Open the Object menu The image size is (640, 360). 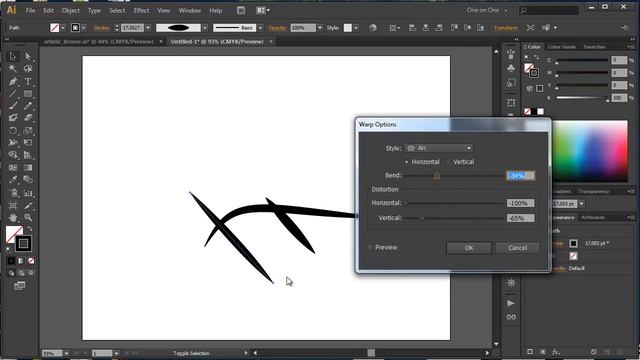click(71, 11)
